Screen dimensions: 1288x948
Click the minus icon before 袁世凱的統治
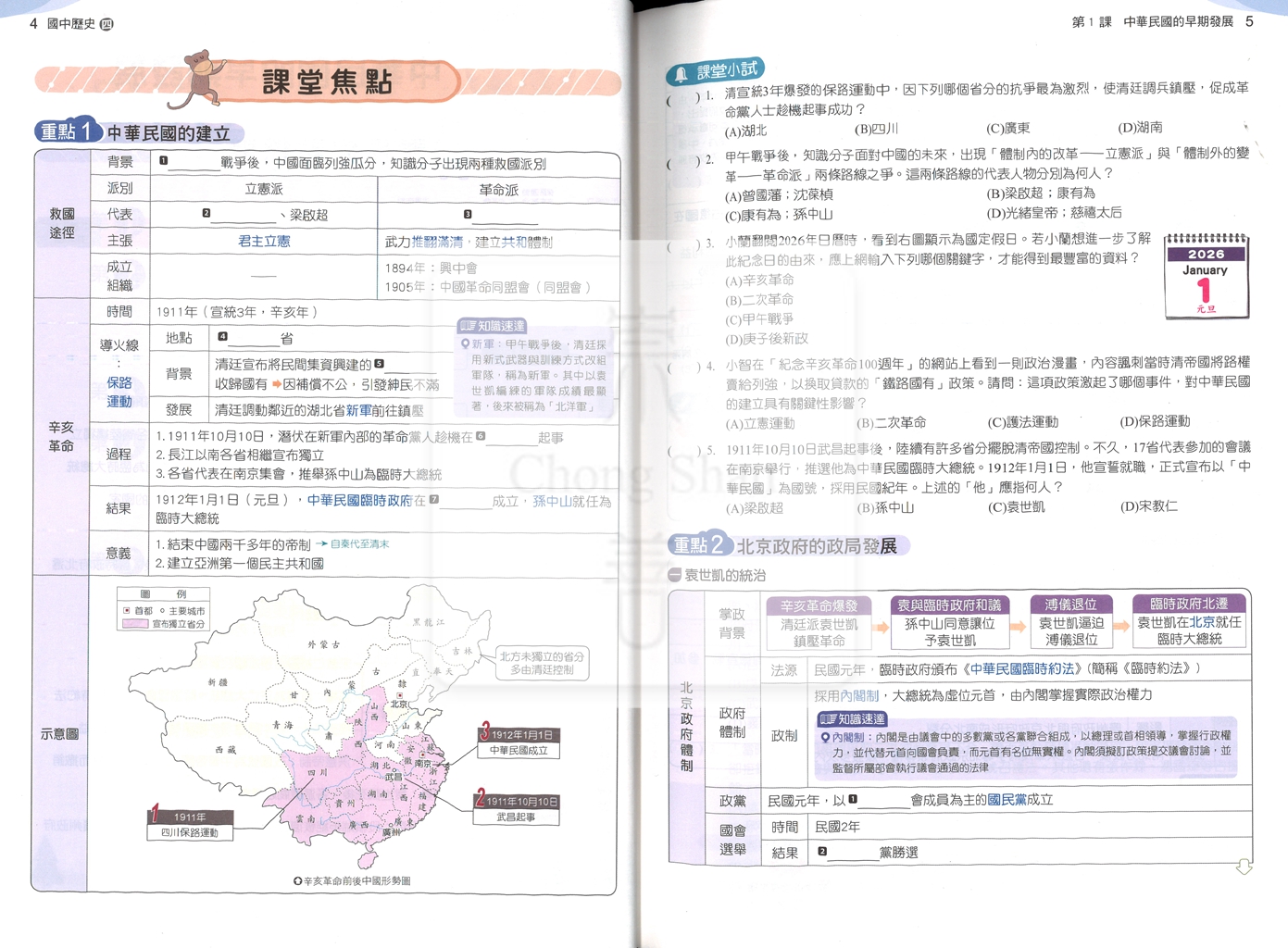pos(675,575)
